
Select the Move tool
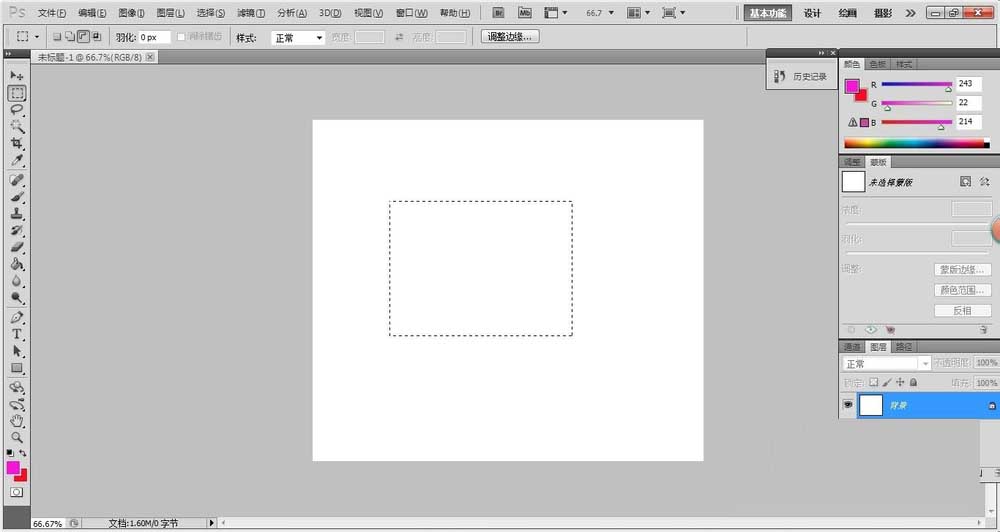[x=17, y=75]
